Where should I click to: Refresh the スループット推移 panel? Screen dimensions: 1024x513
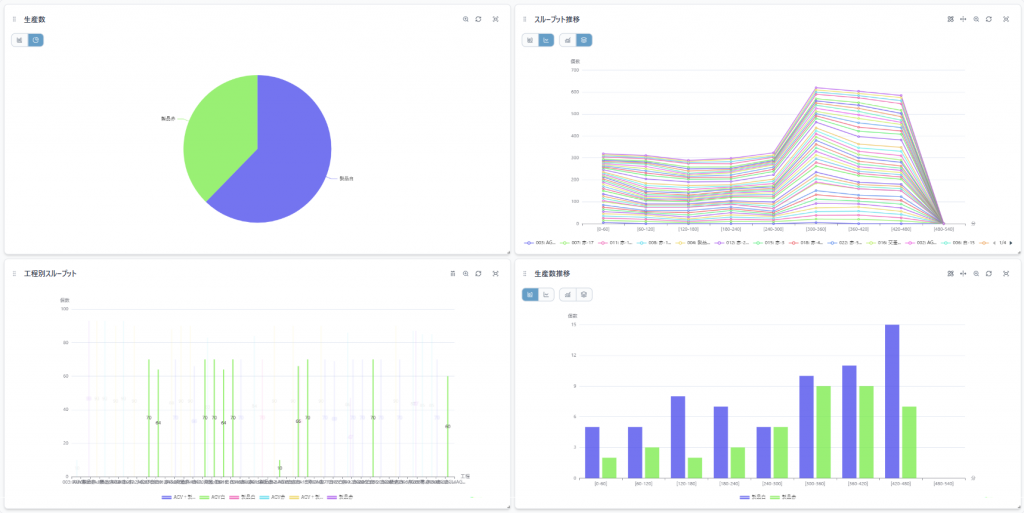tap(989, 20)
